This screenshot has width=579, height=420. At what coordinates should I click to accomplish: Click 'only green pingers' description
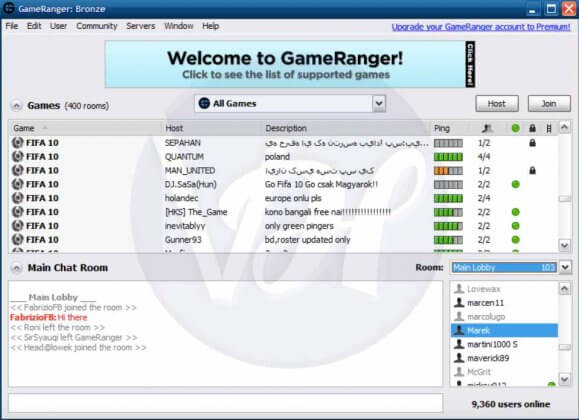tap(299, 226)
